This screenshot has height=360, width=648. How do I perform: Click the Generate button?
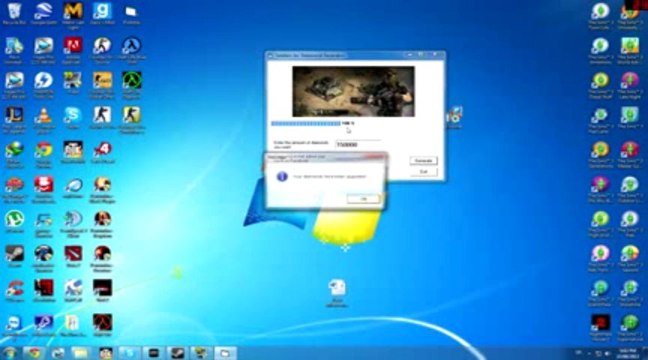pos(423,160)
